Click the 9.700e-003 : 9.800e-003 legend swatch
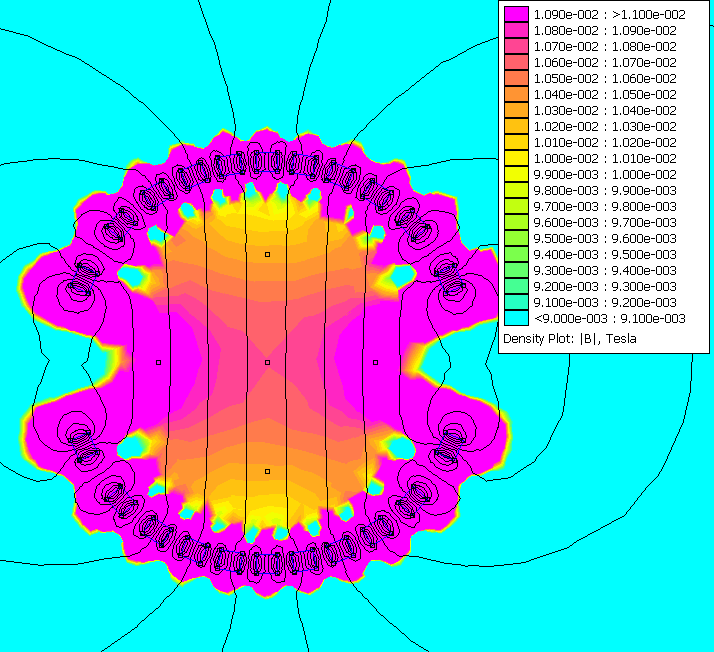The height and width of the screenshot is (652, 714). 515,207
